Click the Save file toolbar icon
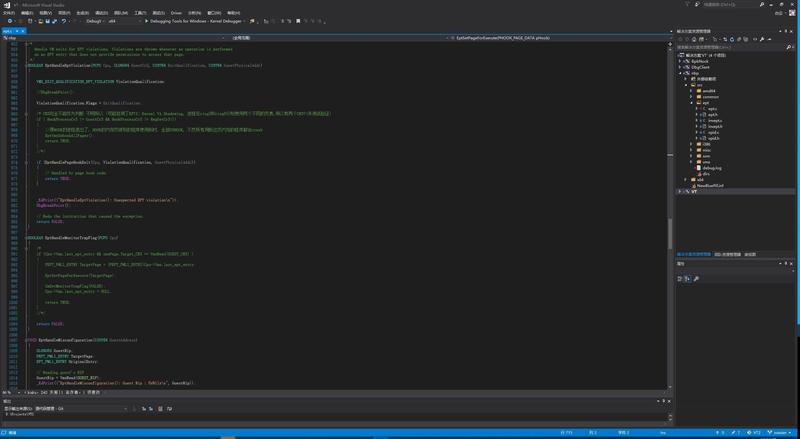 (x=47, y=21)
